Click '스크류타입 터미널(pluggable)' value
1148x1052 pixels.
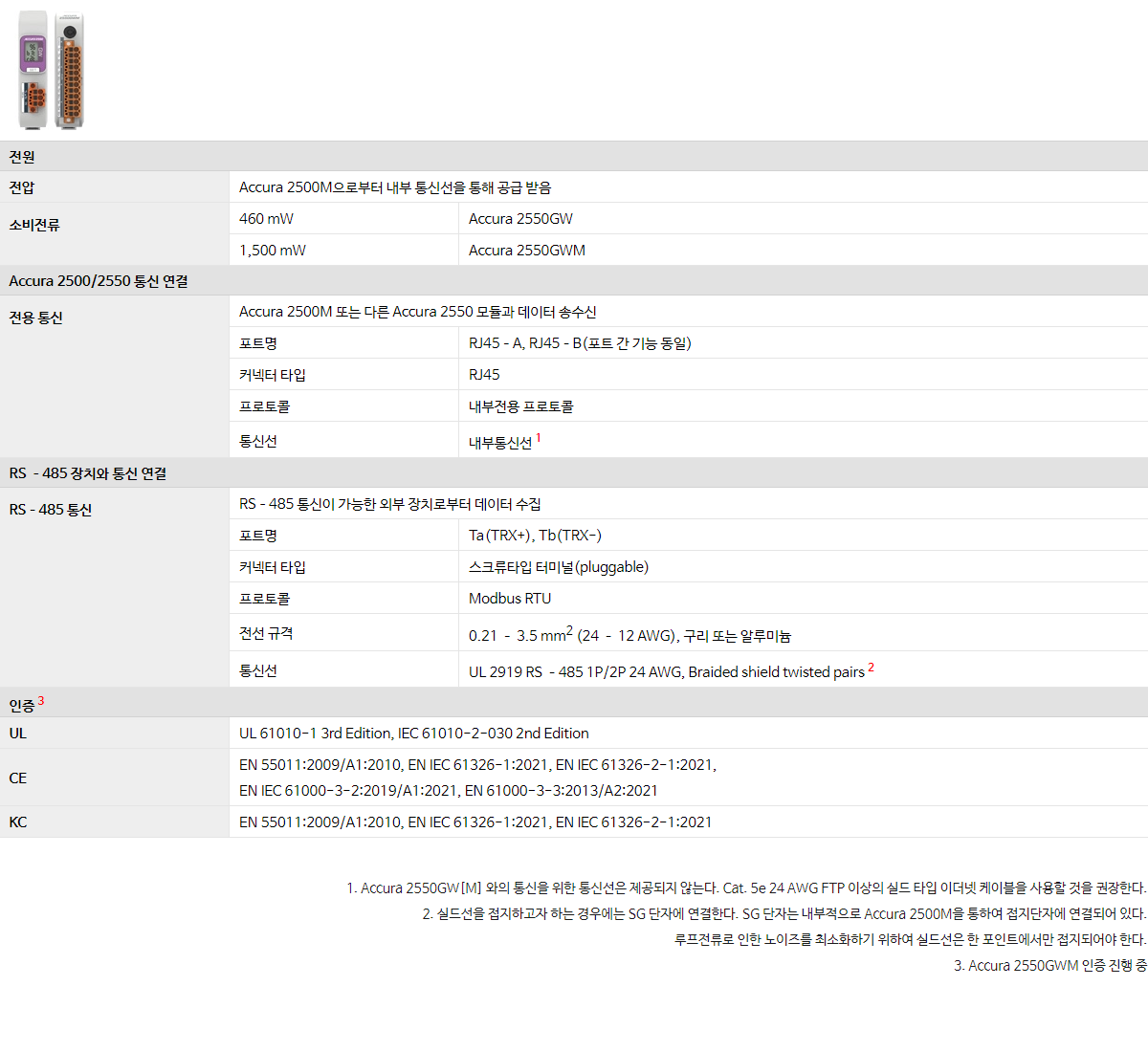pos(559,567)
